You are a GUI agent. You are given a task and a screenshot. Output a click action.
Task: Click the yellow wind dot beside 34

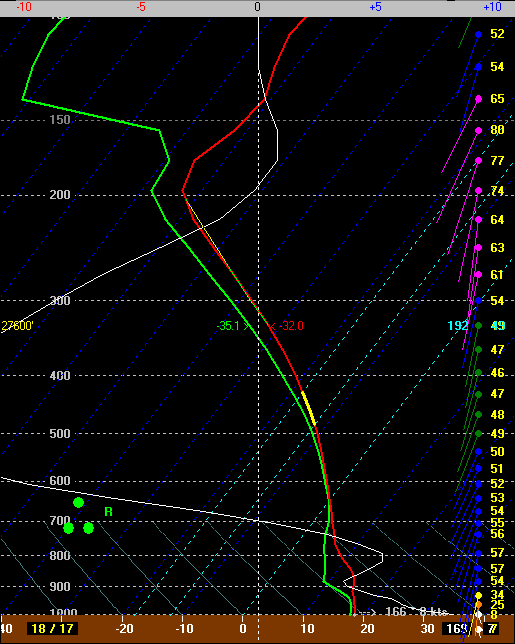tap(478, 596)
